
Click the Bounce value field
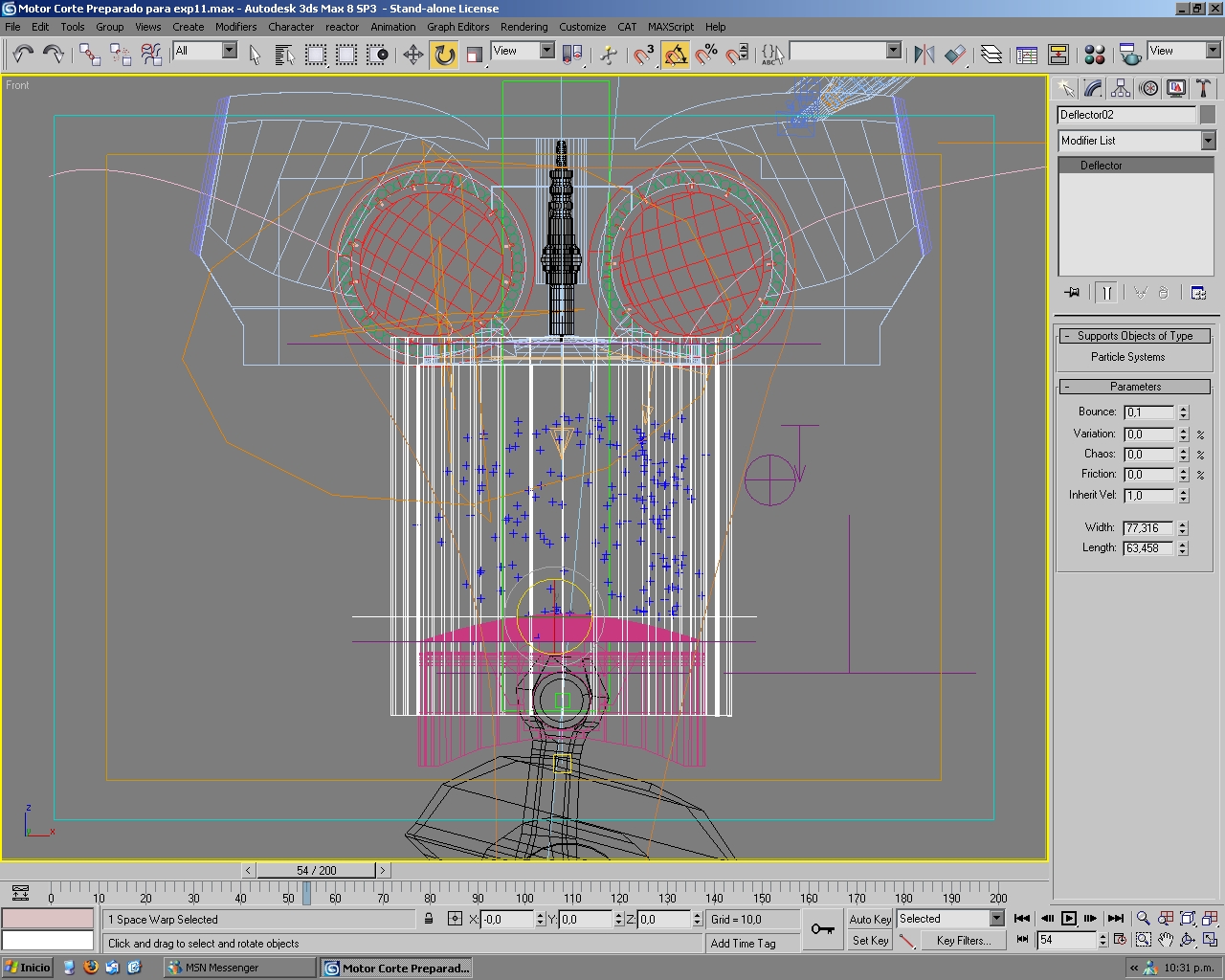pyautogui.click(x=1148, y=412)
